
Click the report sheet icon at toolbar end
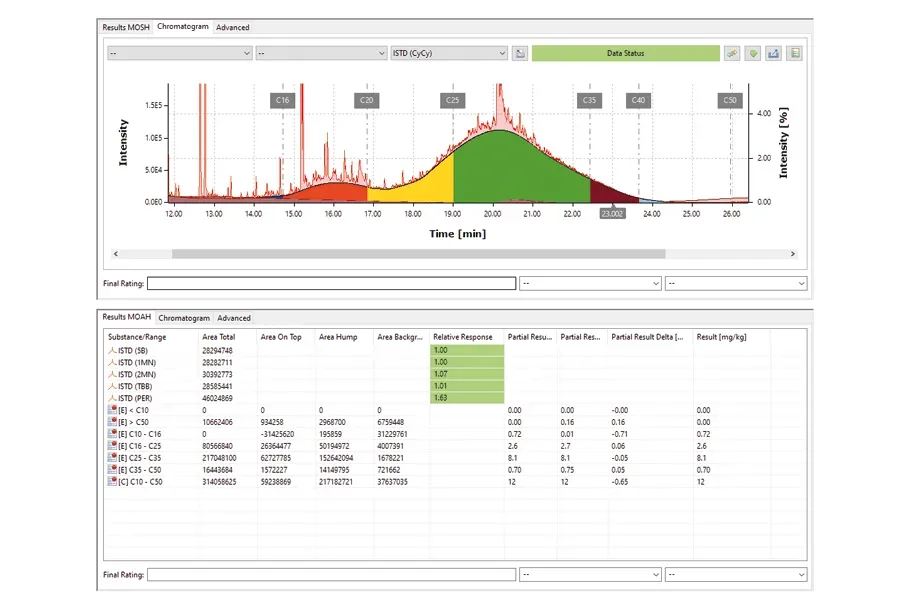tap(795, 53)
